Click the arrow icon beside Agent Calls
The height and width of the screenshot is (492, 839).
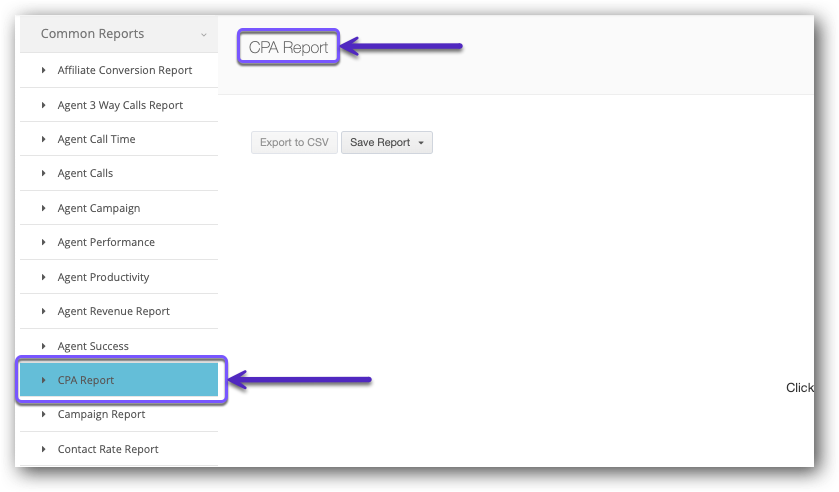44,173
